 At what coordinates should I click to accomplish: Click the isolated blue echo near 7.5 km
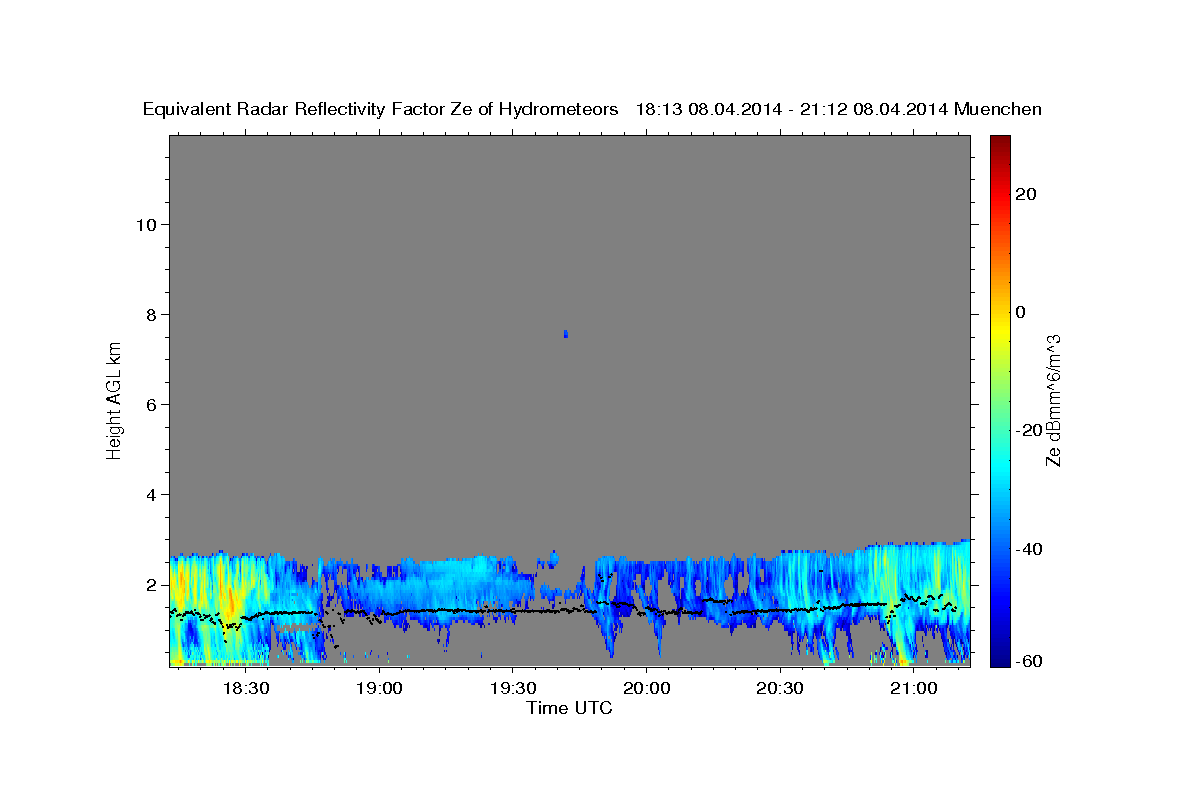(x=566, y=334)
